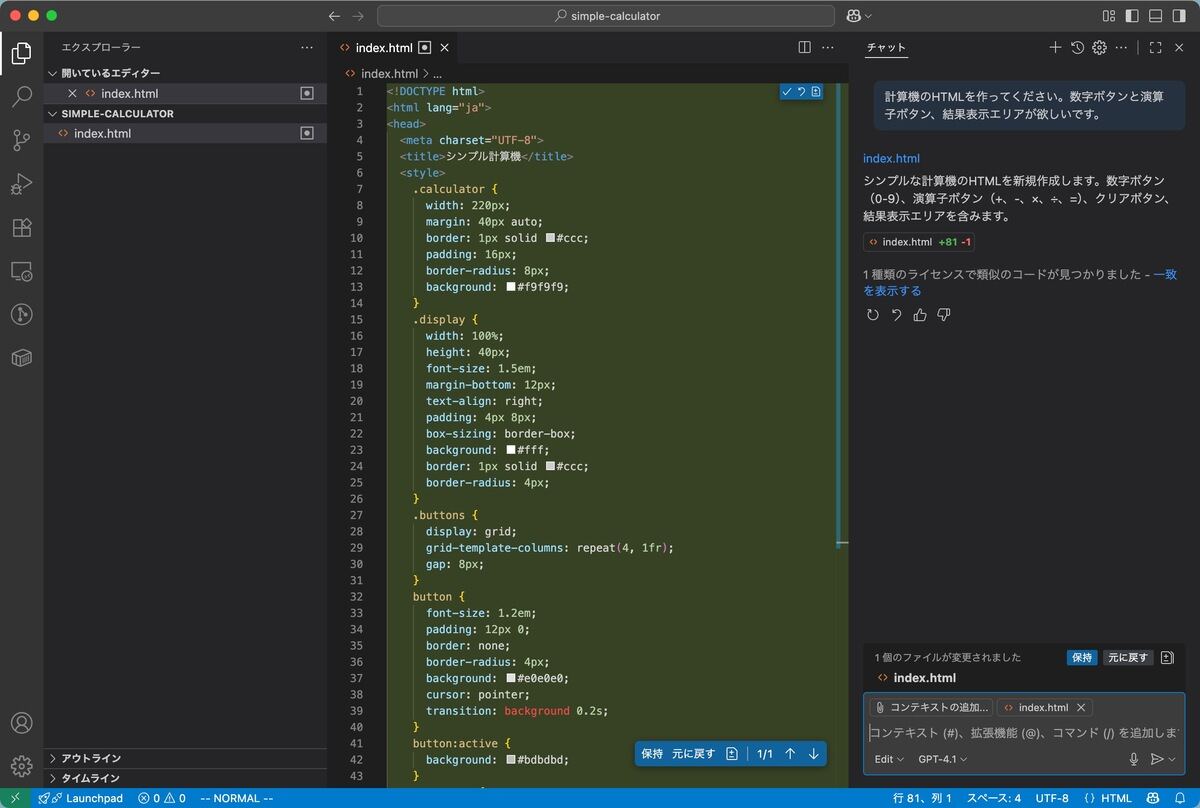Show chat history clock icon

(x=1077, y=47)
